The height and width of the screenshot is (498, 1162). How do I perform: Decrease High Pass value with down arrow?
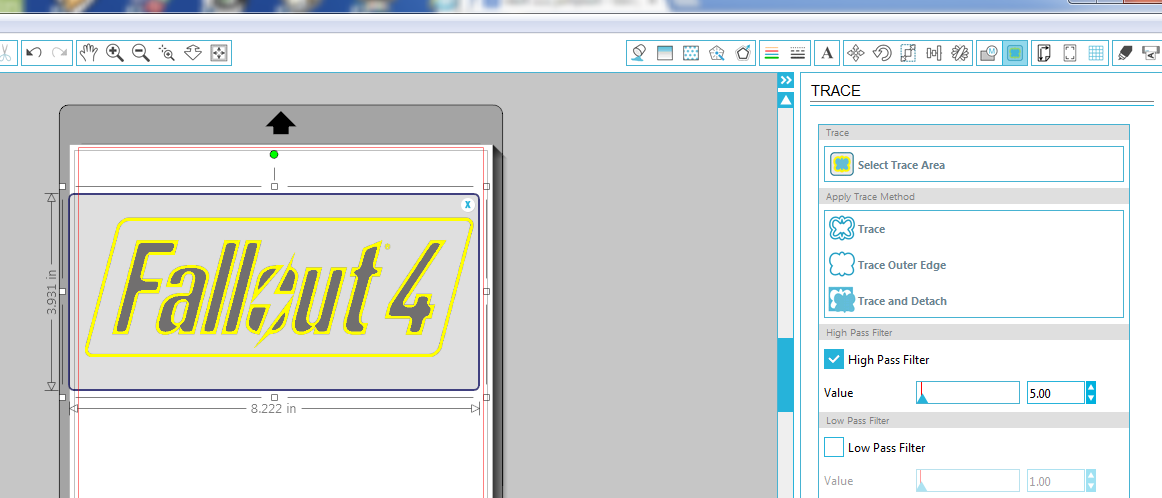[x=1091, y=398]
